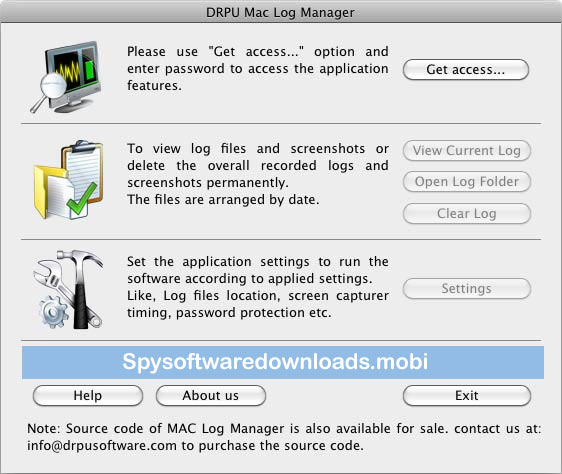This screenshot has width=562, height=474.
Task: Click the 'files are arranged by date' text
Action: [237, 200]
